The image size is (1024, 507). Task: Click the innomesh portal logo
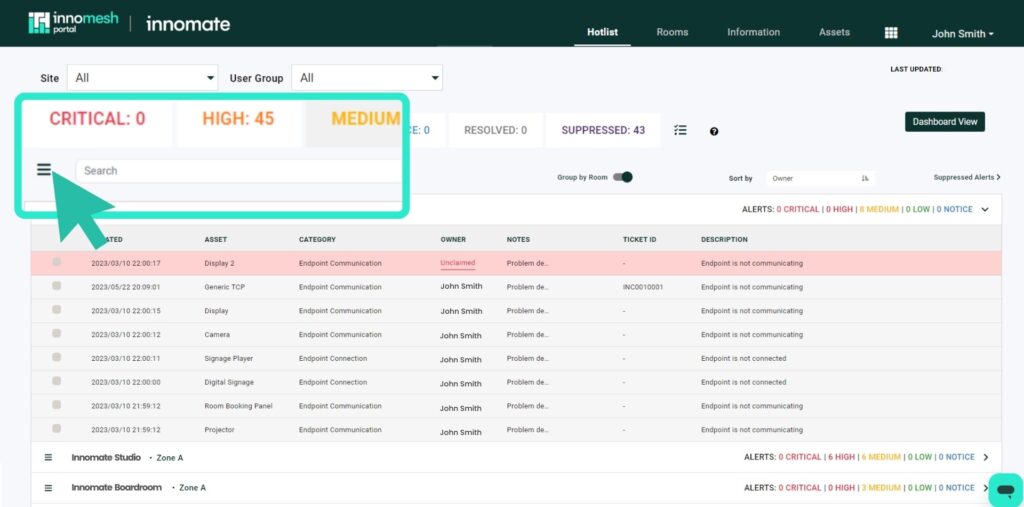[x=73, y=23]
